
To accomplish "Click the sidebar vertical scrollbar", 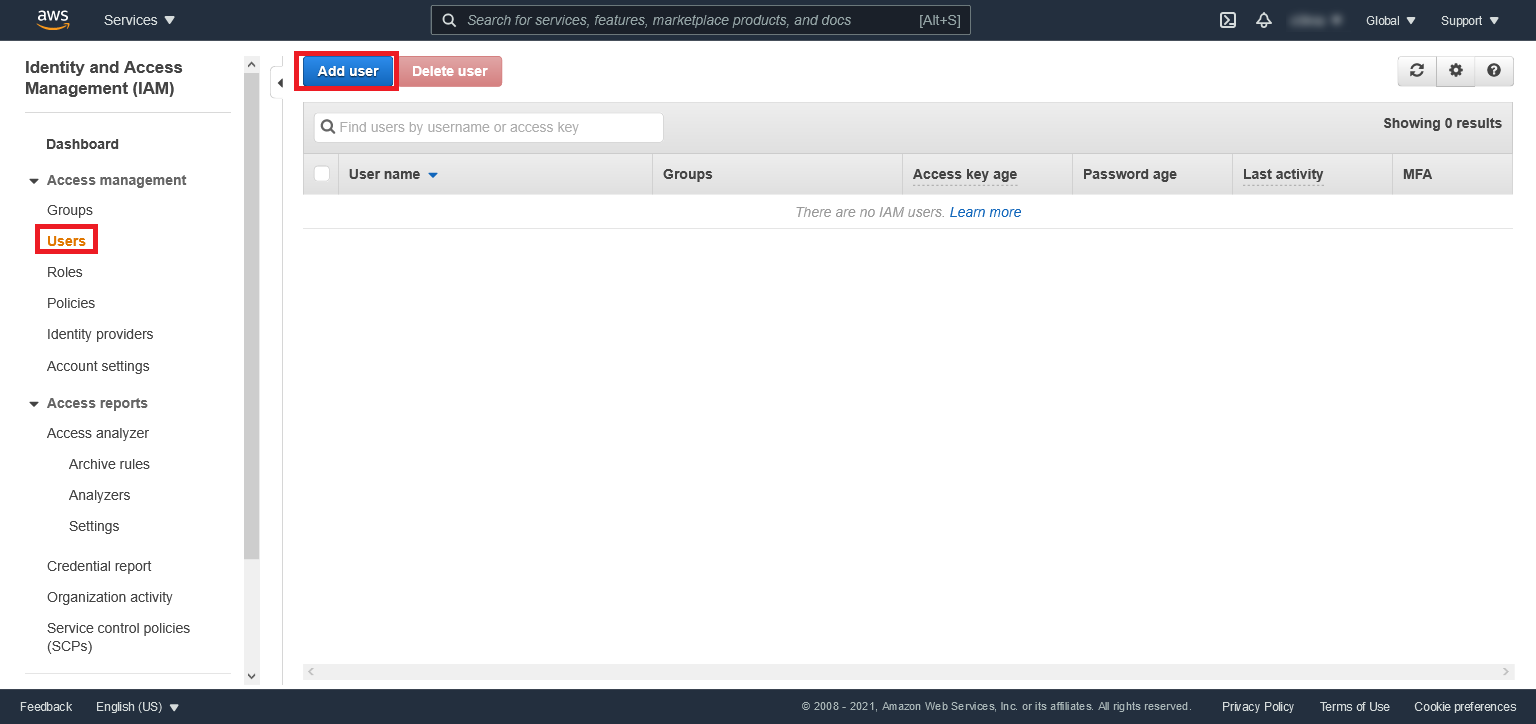I will coord(251,315).
